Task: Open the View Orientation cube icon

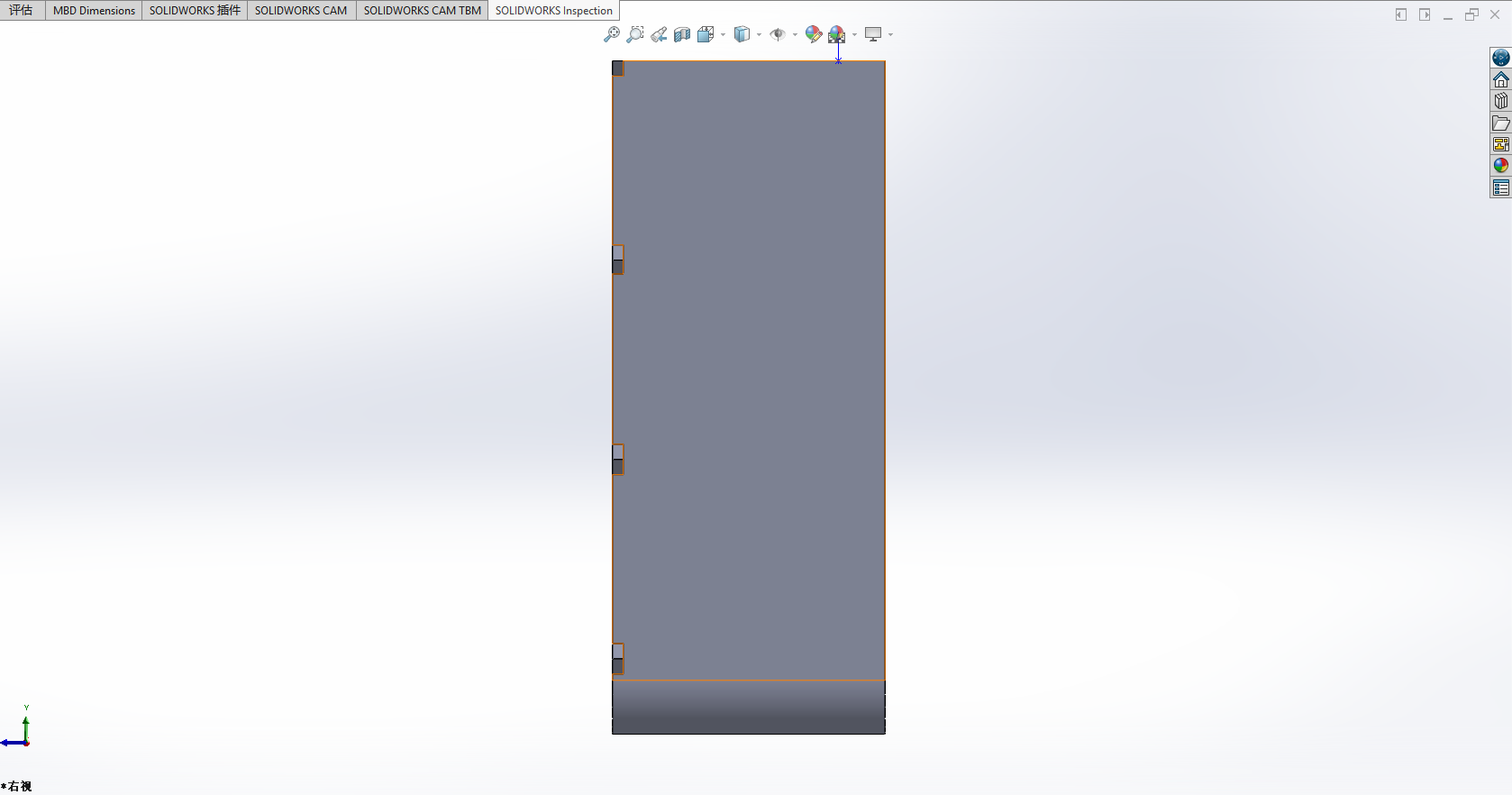Action: tap(706, 34)
